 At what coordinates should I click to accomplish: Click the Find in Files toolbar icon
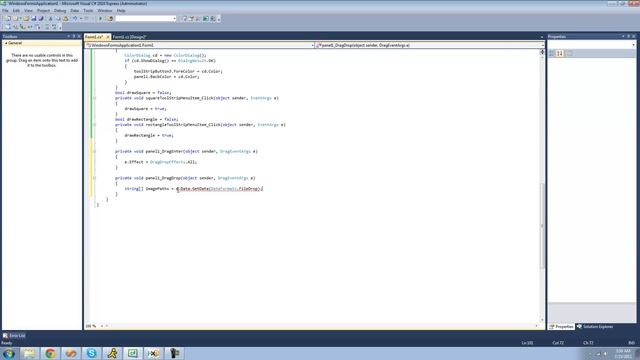110,18
